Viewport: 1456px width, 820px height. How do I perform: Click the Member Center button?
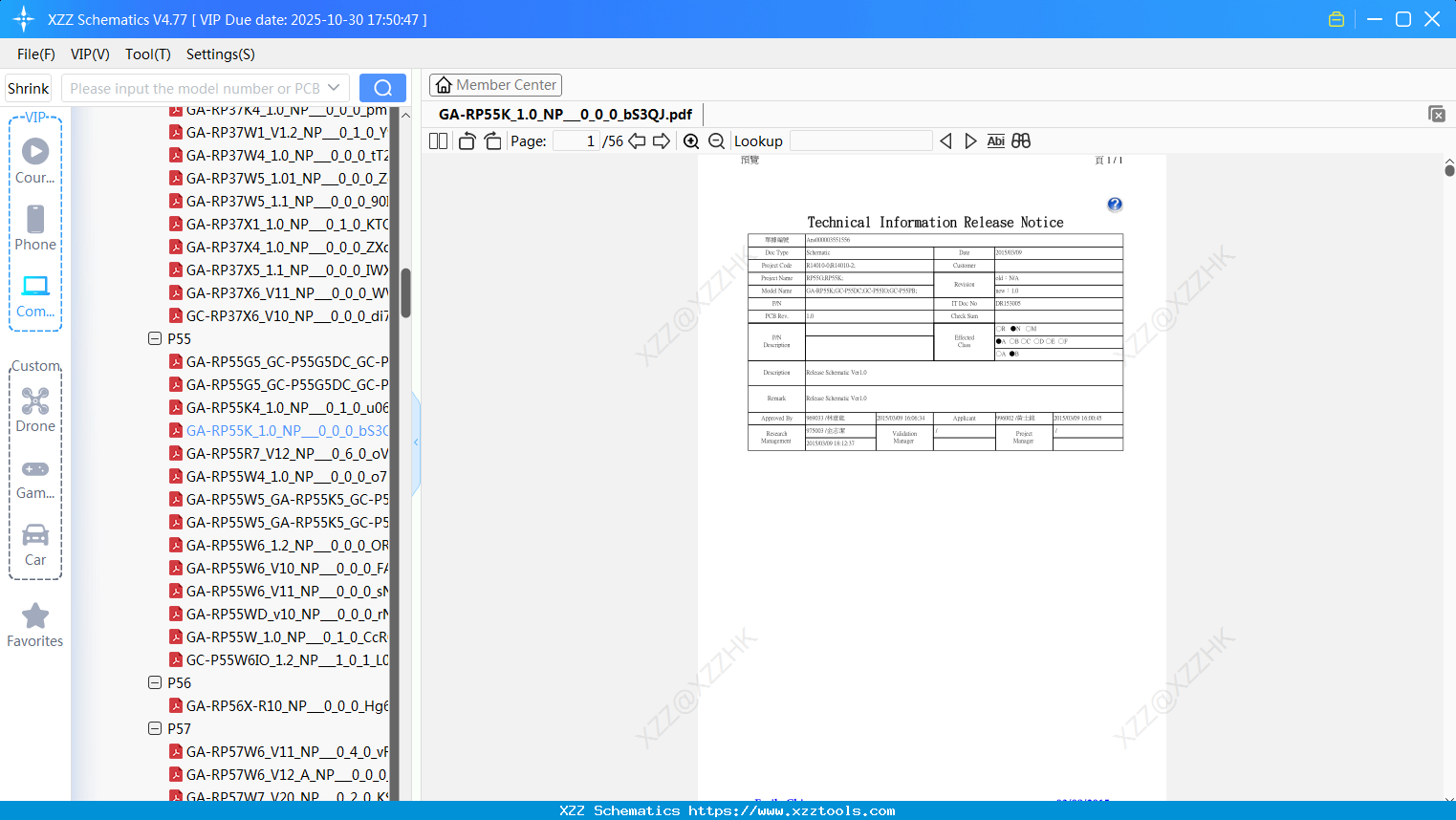point(495,85)
